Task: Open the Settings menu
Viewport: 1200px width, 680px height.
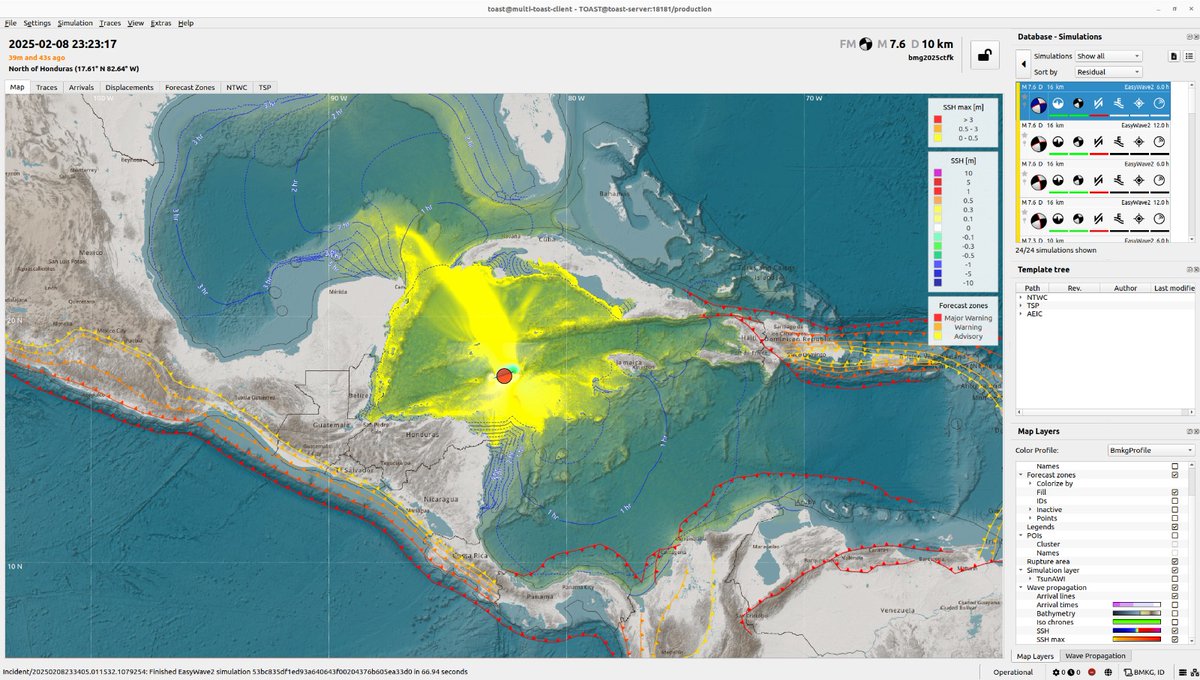Action: tap(37, 22)
